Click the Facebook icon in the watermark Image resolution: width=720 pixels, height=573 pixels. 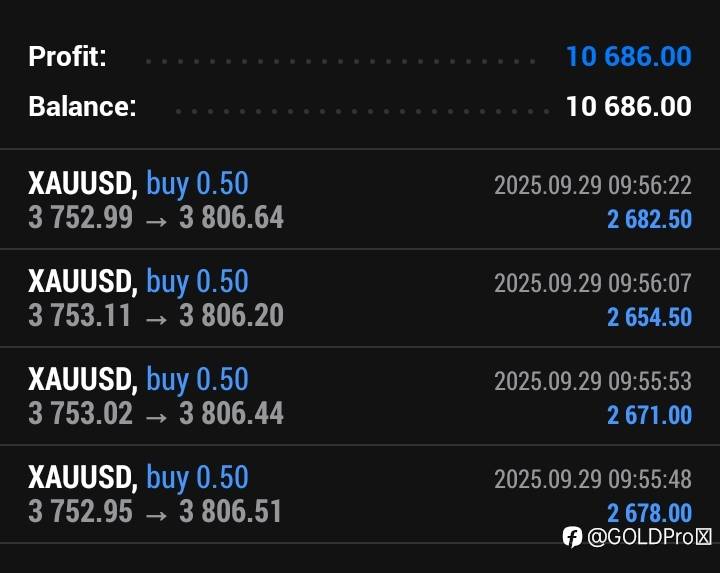572,537
